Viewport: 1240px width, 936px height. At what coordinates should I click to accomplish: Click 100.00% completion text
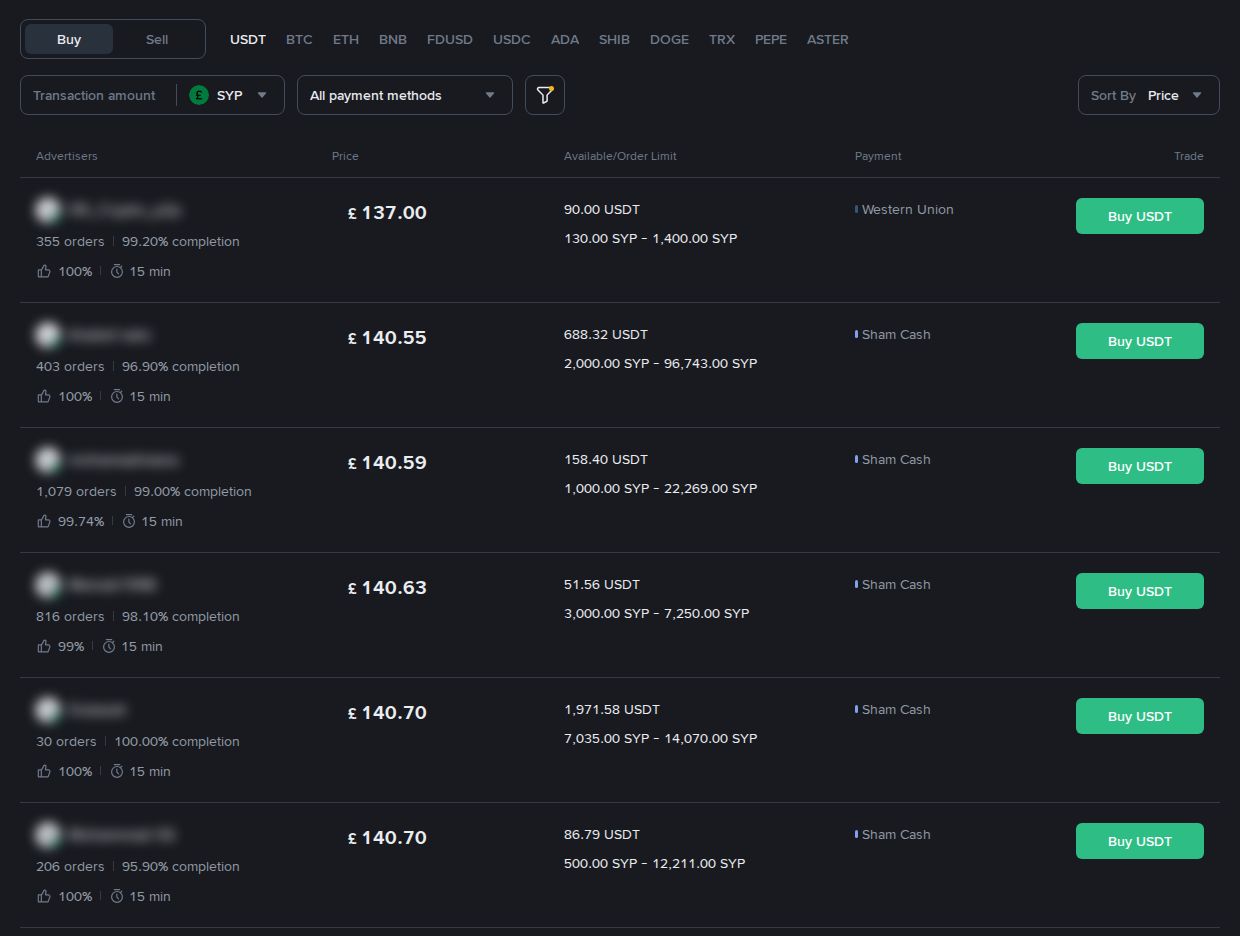click(x=177, y=741)
